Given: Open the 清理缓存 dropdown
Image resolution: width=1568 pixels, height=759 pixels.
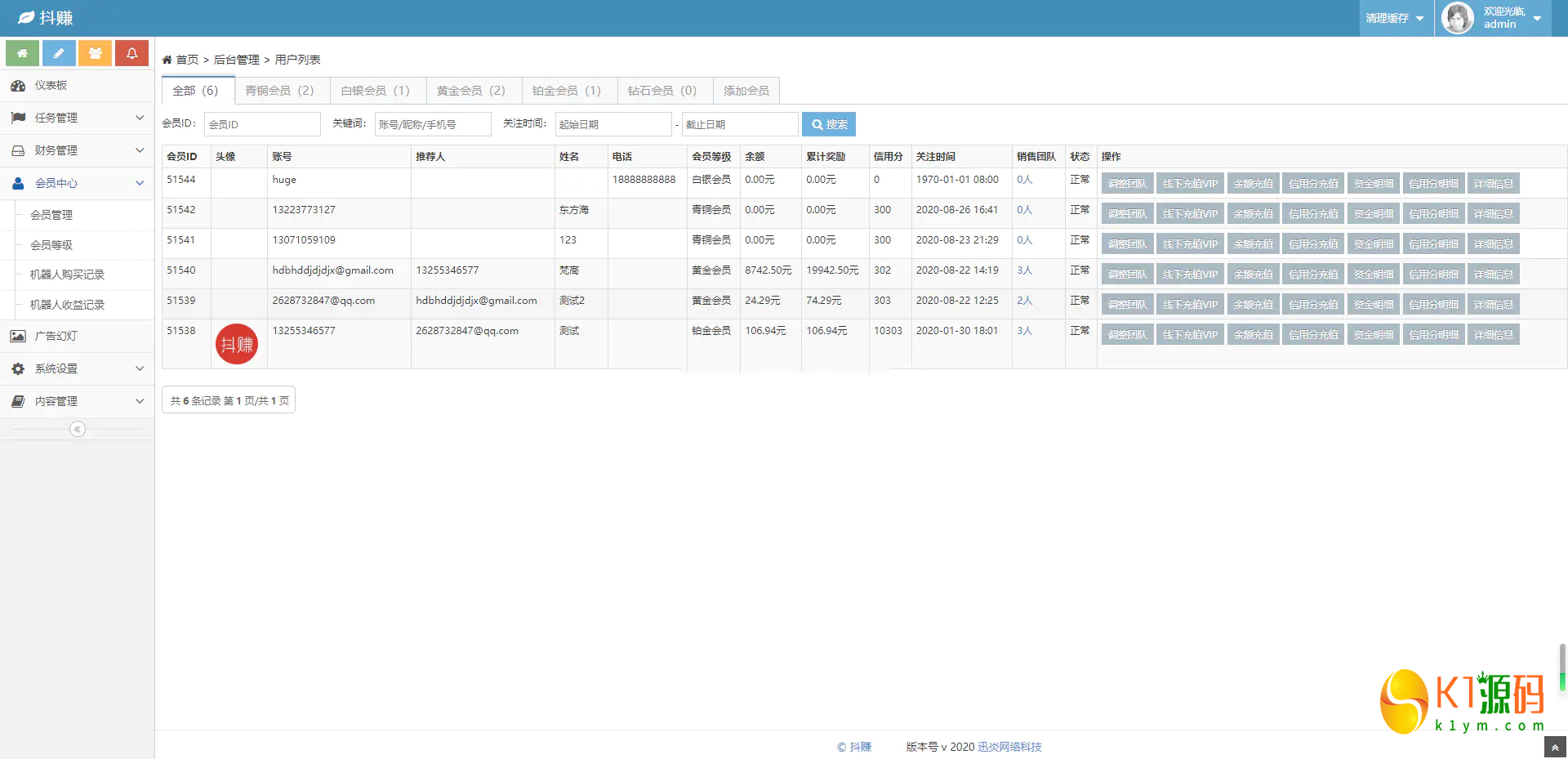Looking at the screenshot, I should click(x=1395, y=18).
